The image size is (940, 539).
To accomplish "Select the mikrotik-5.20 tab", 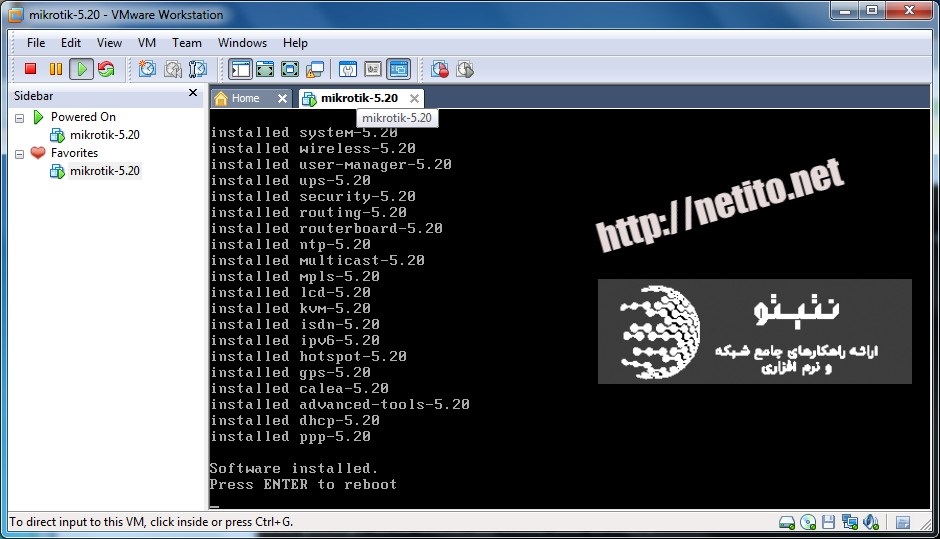I will tap(358, 98).
